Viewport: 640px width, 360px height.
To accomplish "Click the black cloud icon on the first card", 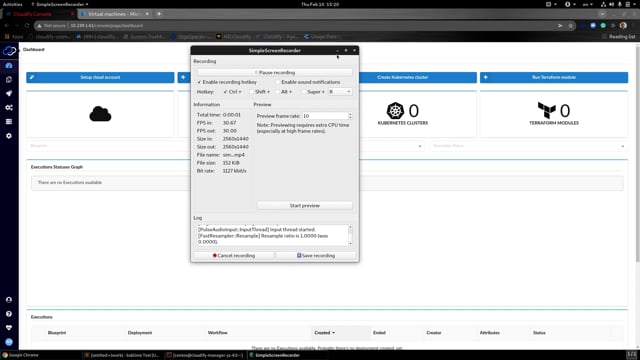I will tap(100, 114).
